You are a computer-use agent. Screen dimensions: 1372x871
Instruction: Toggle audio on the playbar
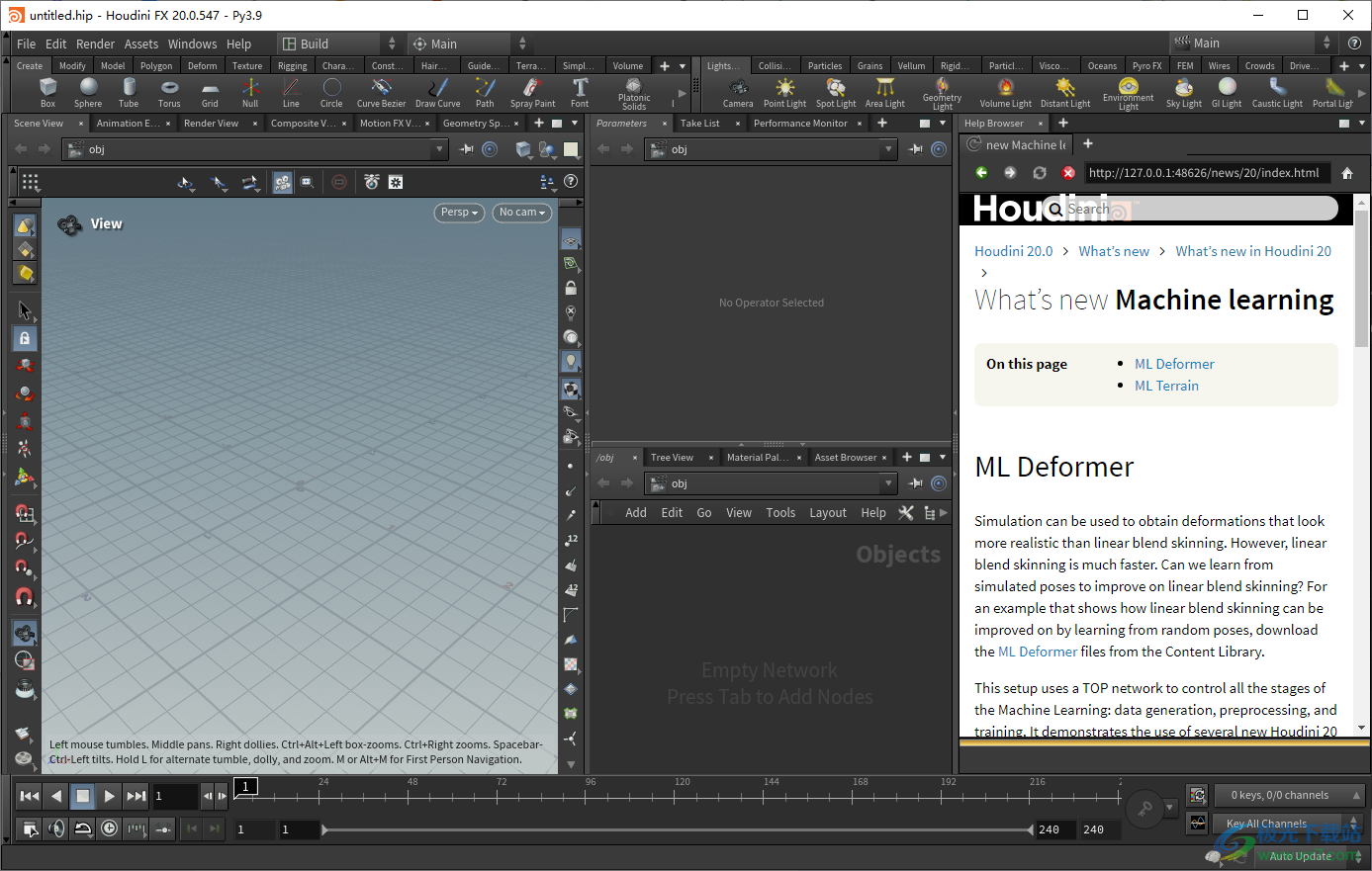coord(56,828)
